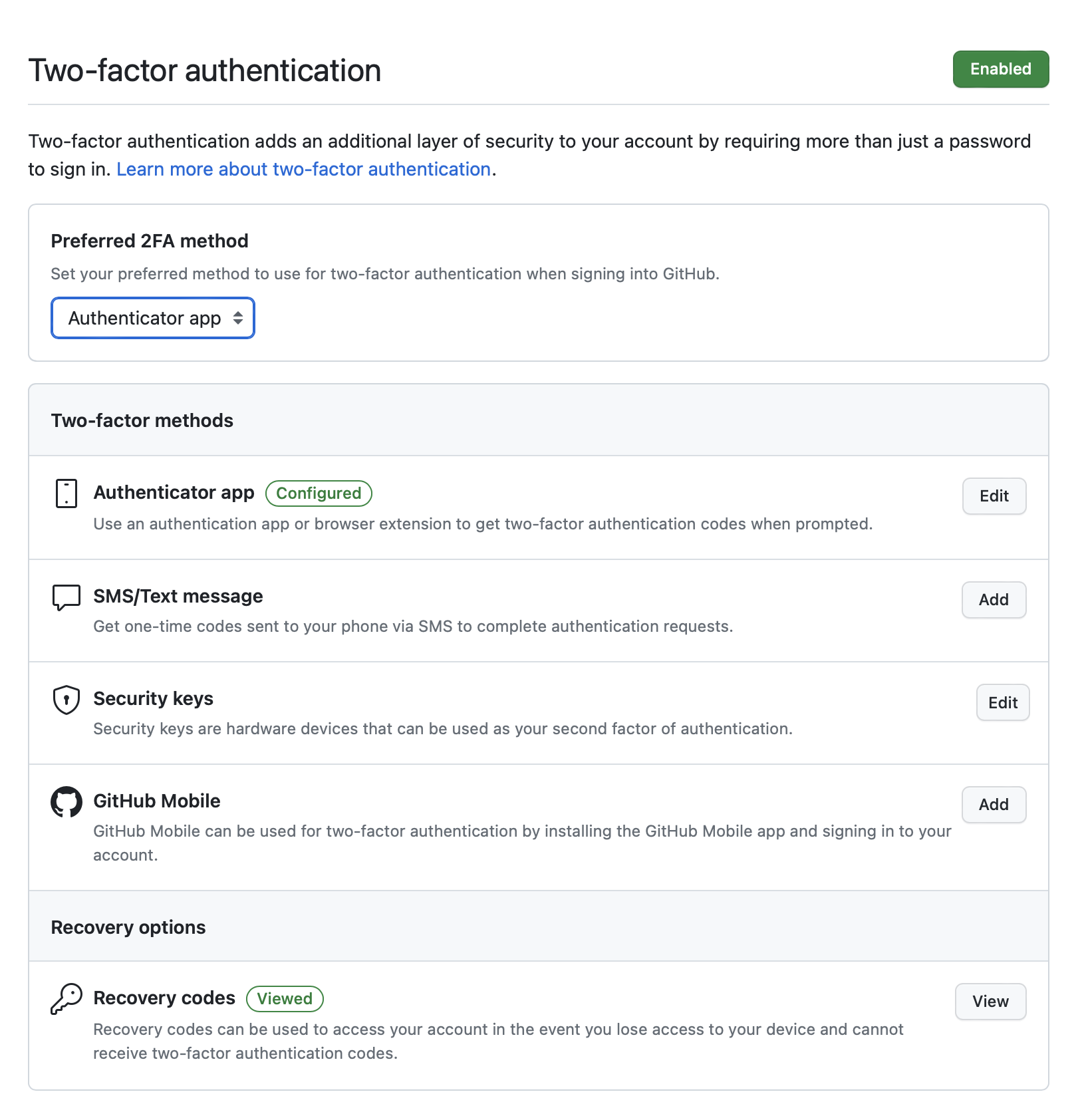View the Recovery codes
Screen dimensions: 1084x1120
(x=991, y=1002)
